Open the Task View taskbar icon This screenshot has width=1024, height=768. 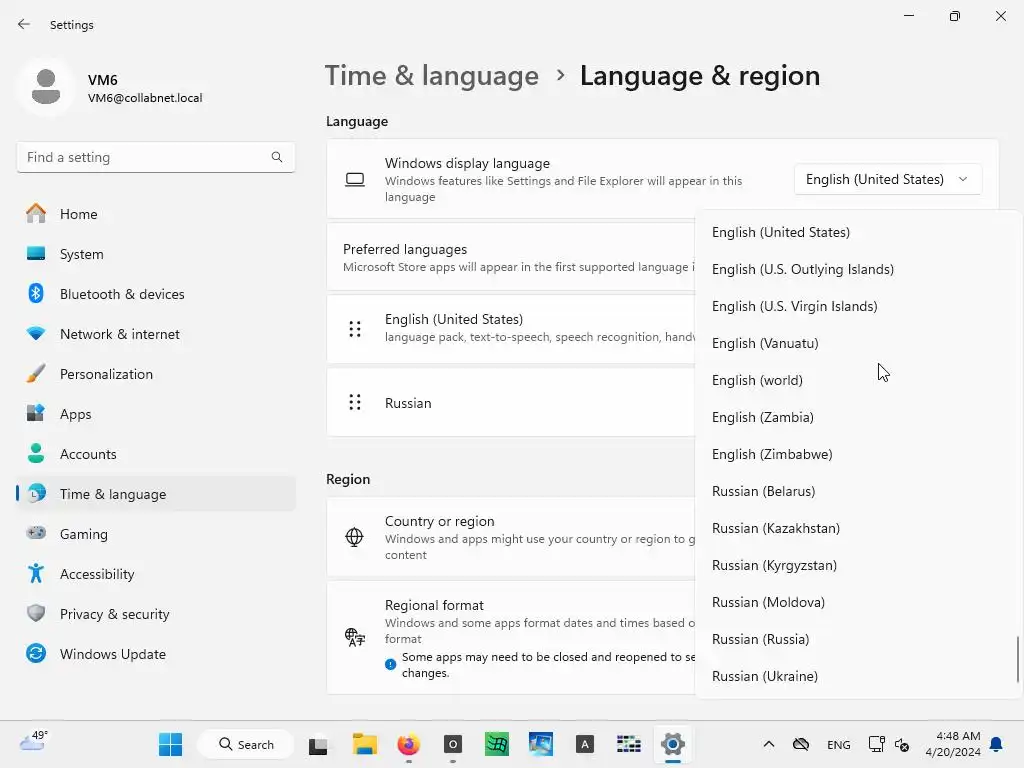(x=318, y=745)
